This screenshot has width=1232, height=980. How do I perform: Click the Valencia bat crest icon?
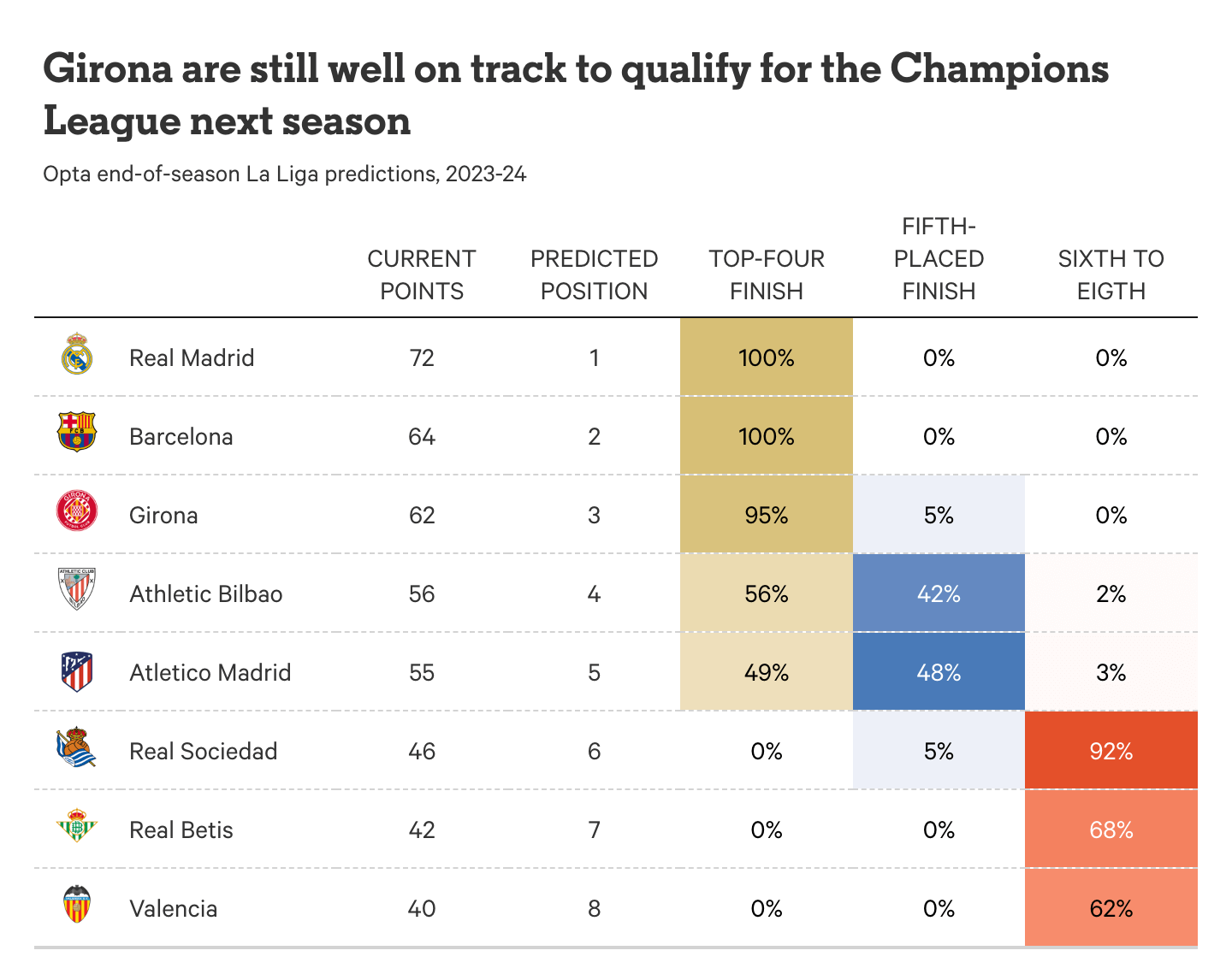point(77,905)
